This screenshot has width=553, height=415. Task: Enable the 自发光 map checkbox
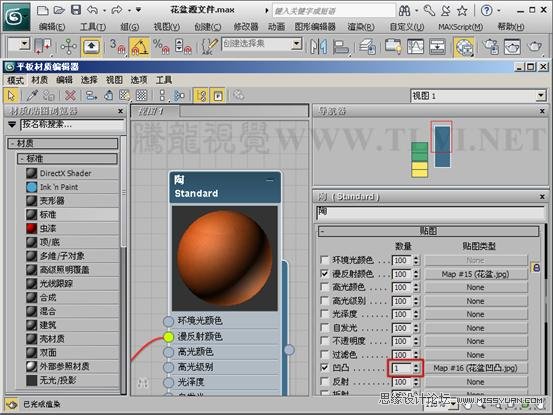[x=324, y=328]
